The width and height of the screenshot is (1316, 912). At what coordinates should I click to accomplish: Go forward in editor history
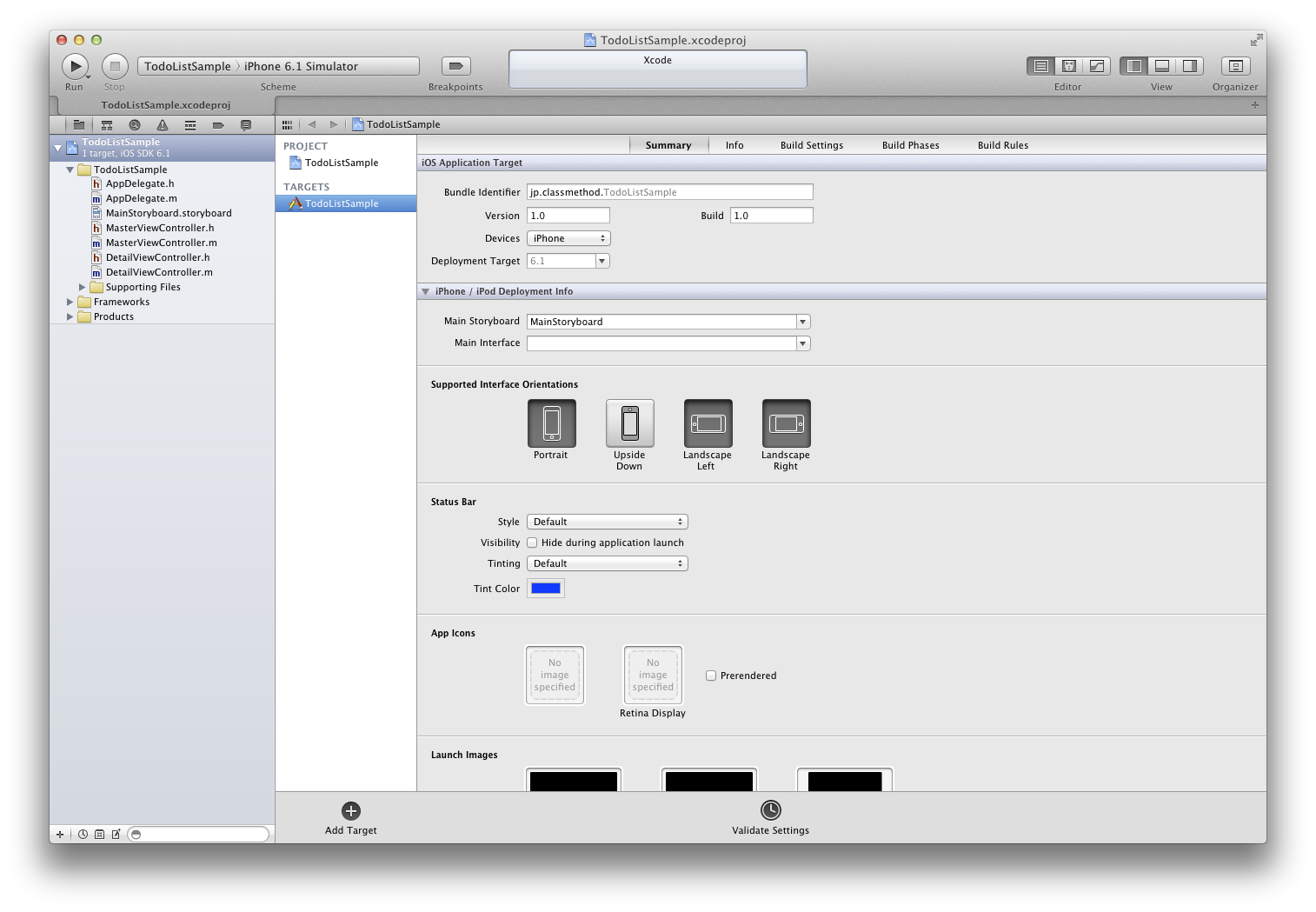click(334, 124)
